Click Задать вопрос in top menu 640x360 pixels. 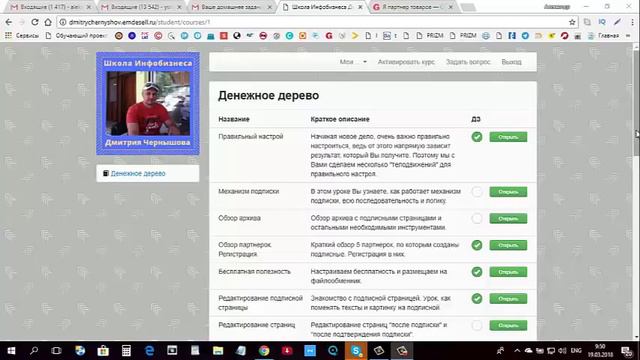pos(468,62)
